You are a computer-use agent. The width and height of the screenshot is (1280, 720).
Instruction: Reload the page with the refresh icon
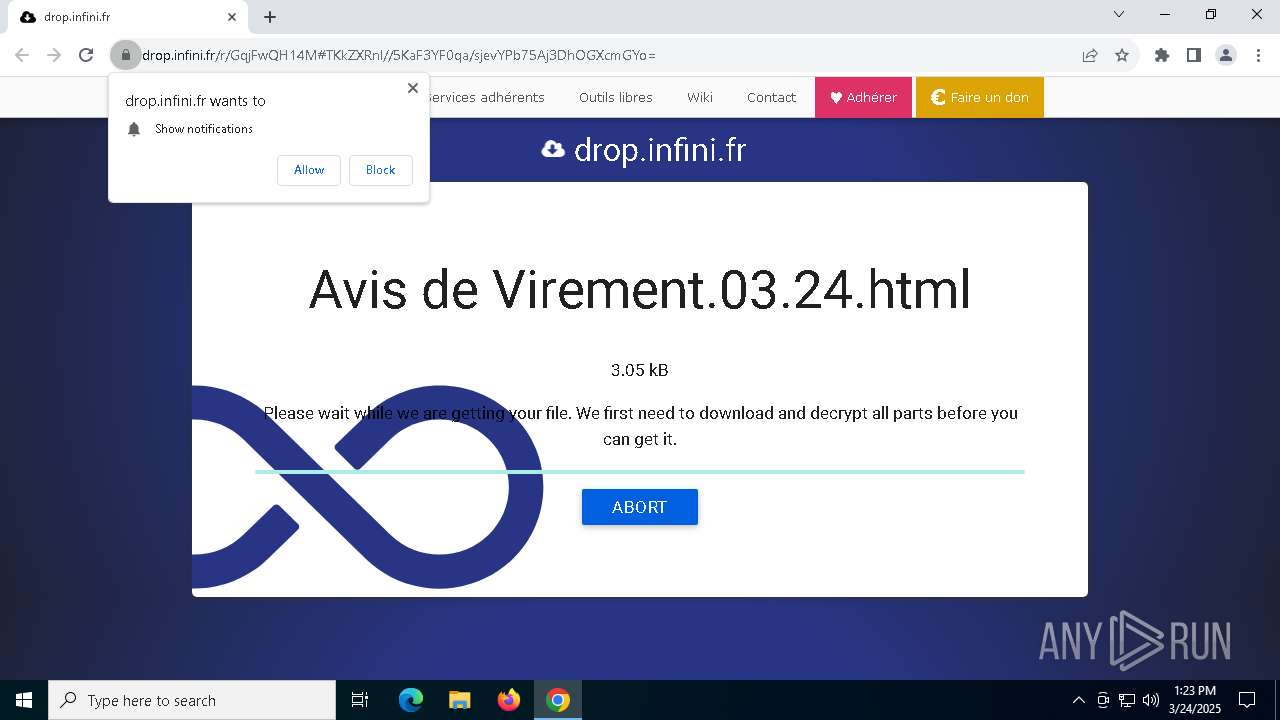[86, 56]
